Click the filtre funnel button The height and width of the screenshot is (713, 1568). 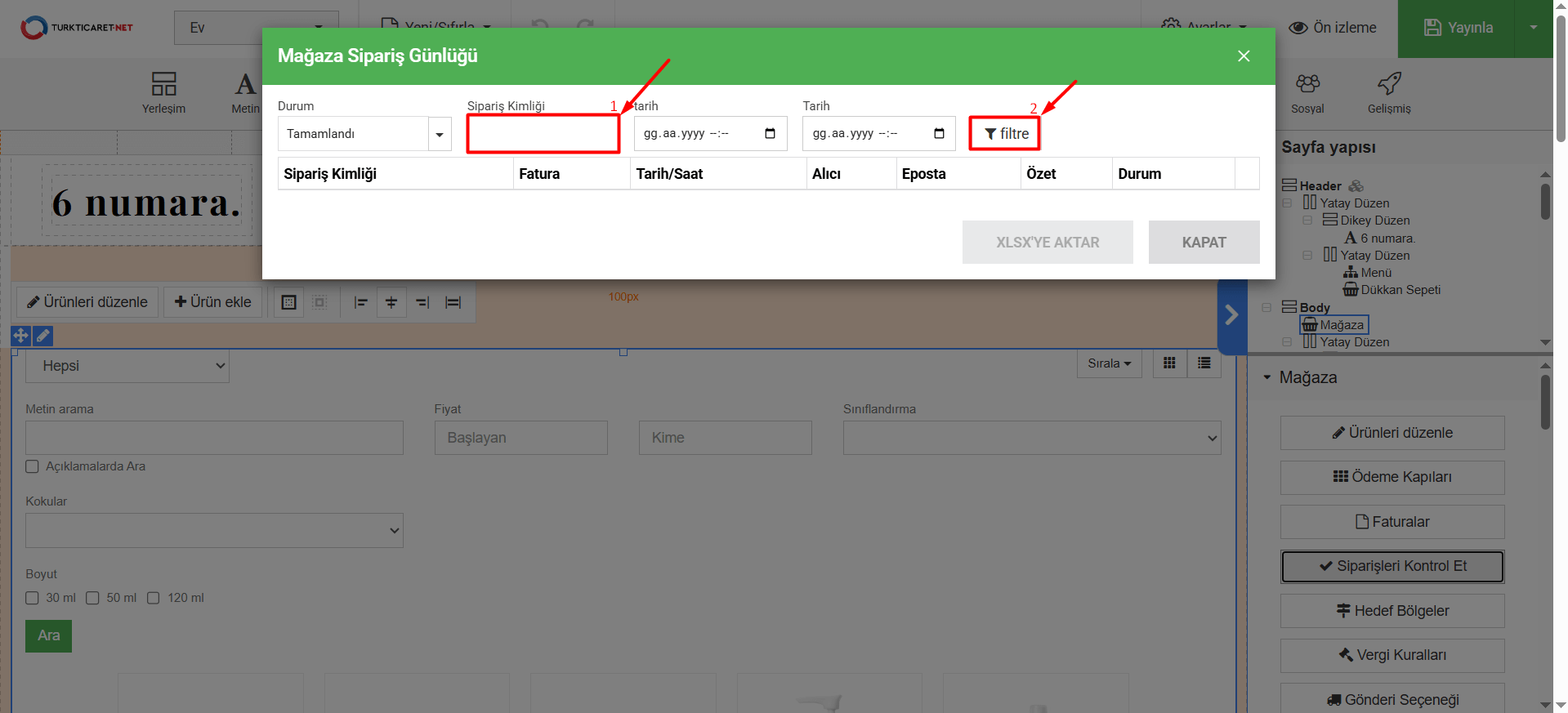point(1004,133)
